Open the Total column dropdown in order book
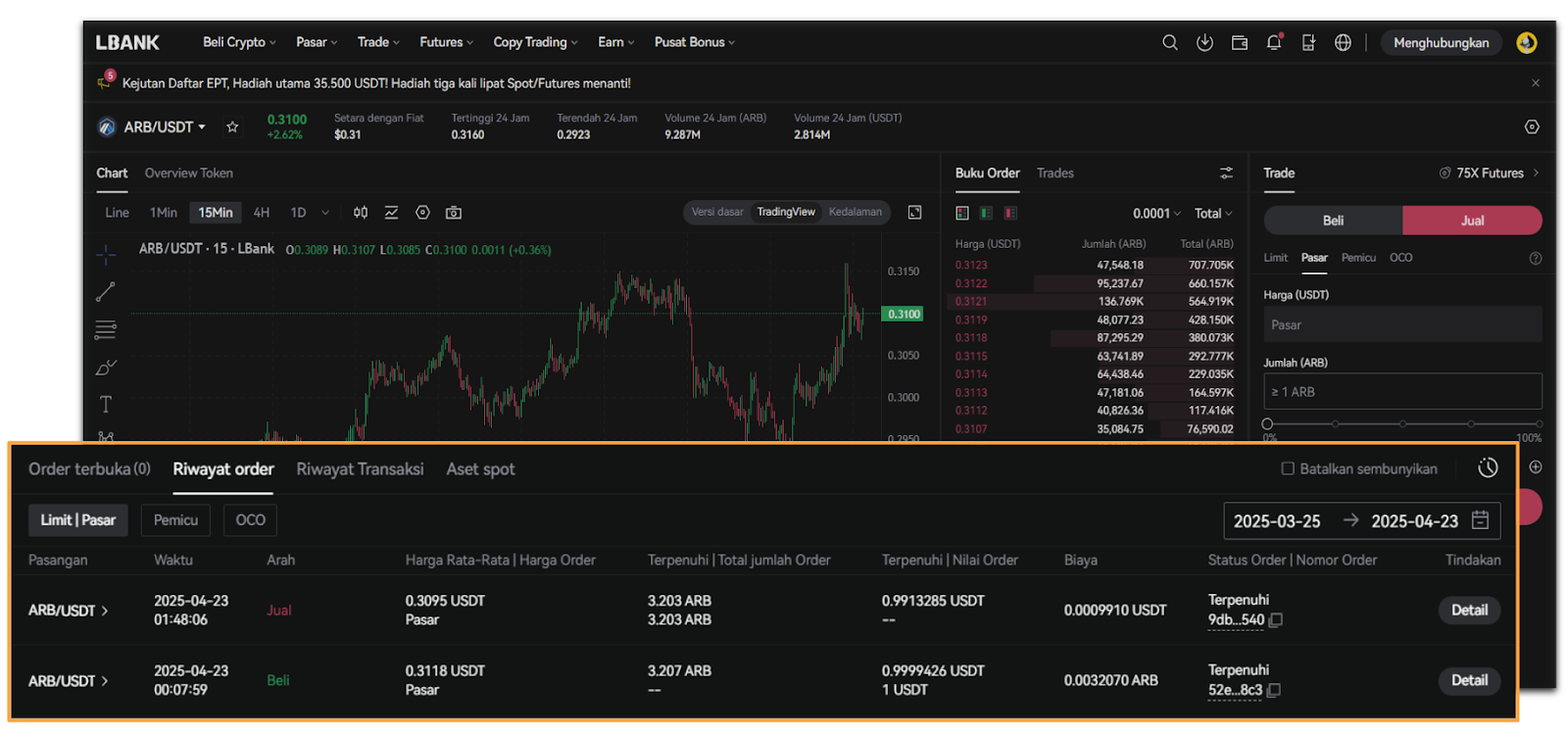This screenshot has width=1568, height=737. 1213,214
